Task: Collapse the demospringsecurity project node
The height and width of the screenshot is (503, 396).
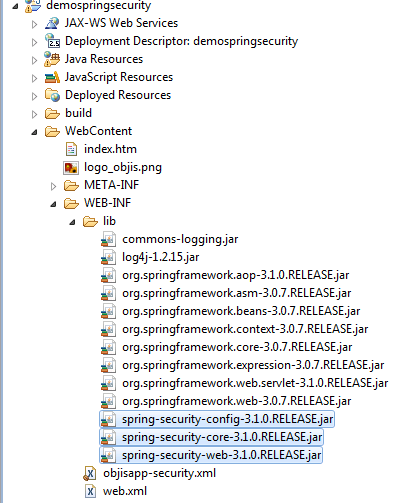Action: (15, 6)
